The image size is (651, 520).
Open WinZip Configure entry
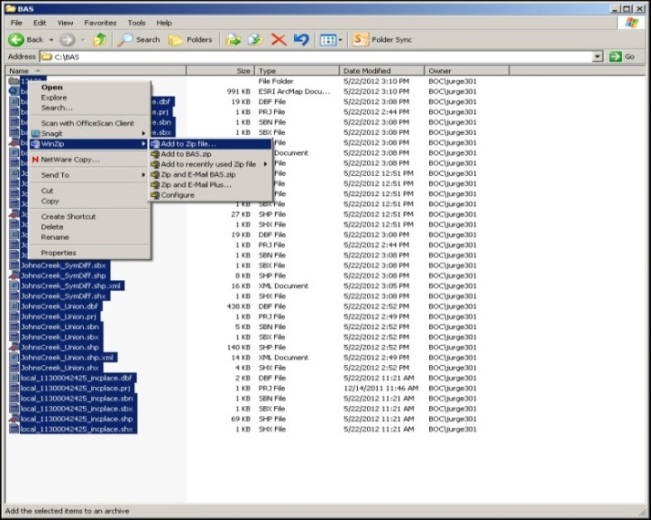(x=178, y=195)
